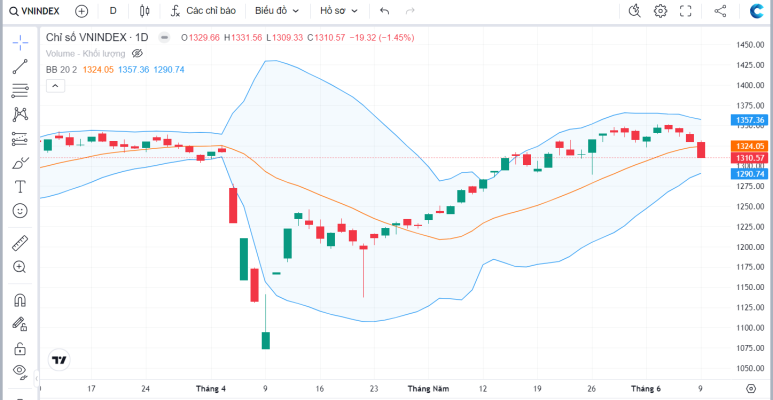
Task: Click the BB lower value 1290.74 in legend
Action: tap(169, 70)
